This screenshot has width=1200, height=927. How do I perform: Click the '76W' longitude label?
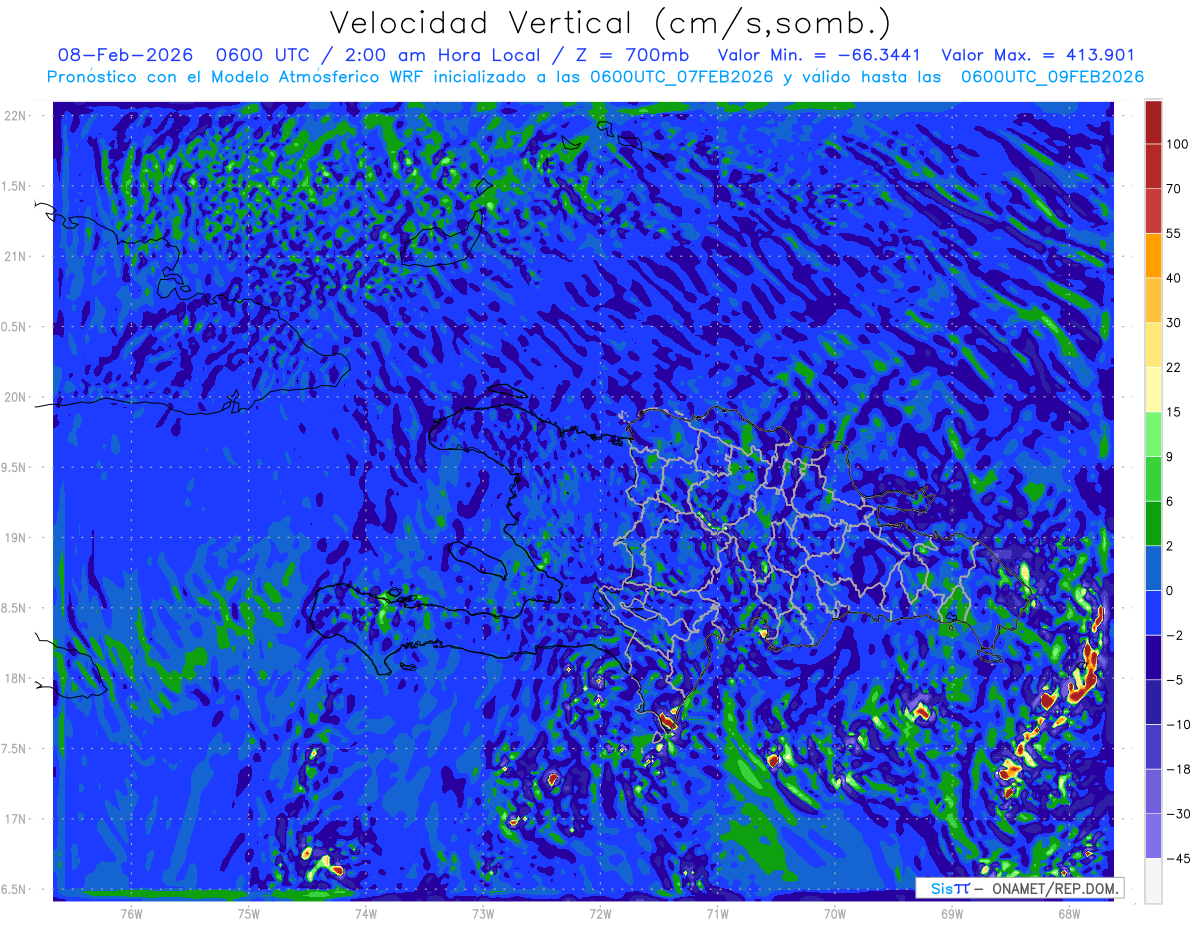point(131,913)
